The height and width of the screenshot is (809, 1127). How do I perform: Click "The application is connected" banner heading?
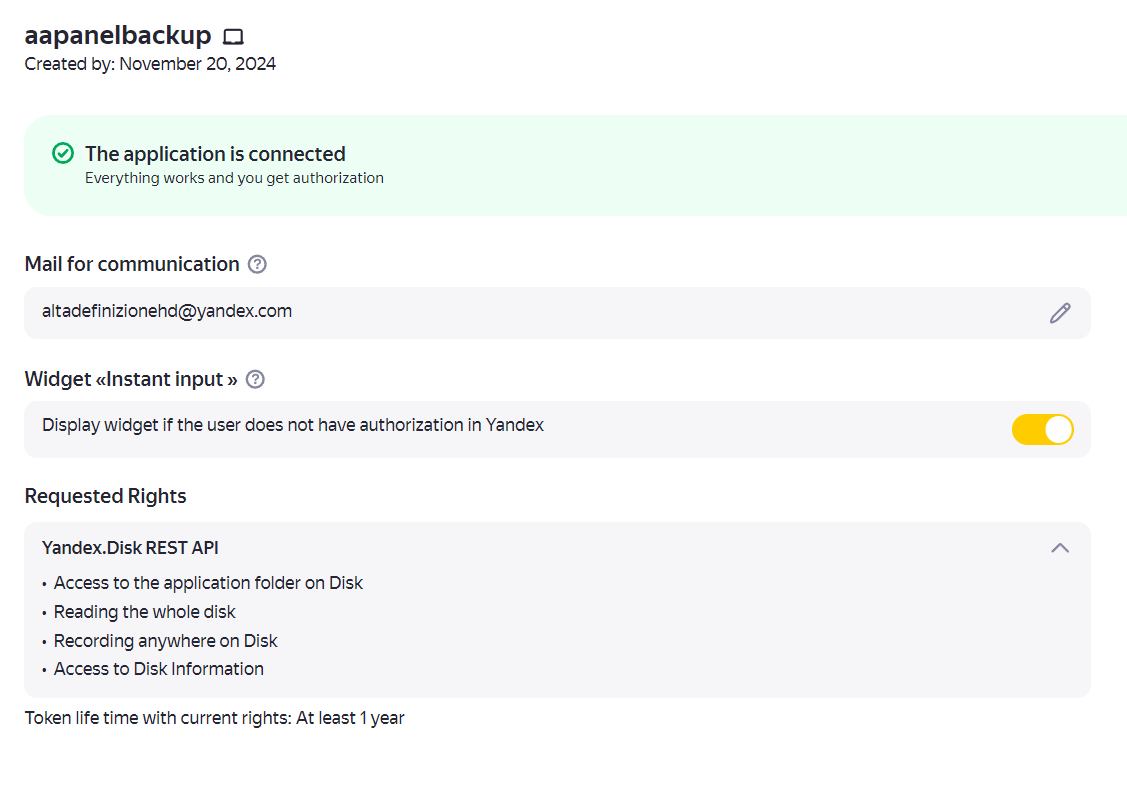[215, 154]
